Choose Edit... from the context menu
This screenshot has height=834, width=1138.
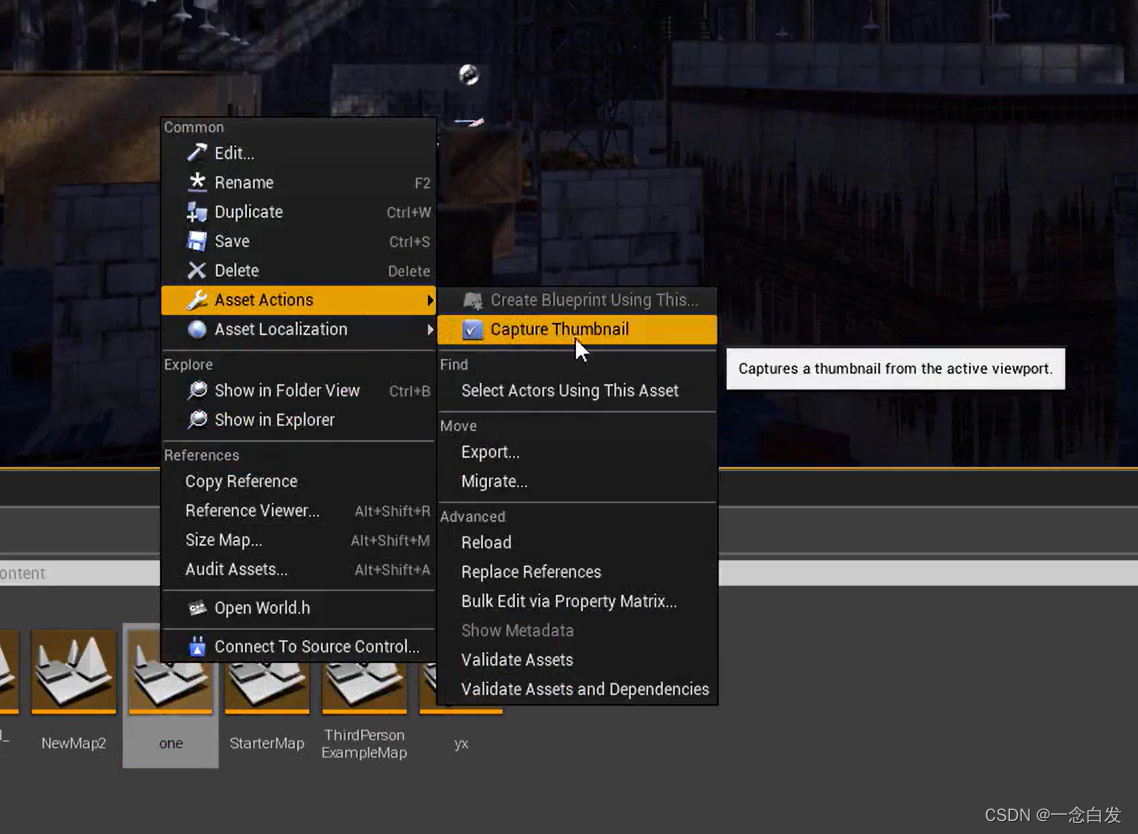point(298,153)
